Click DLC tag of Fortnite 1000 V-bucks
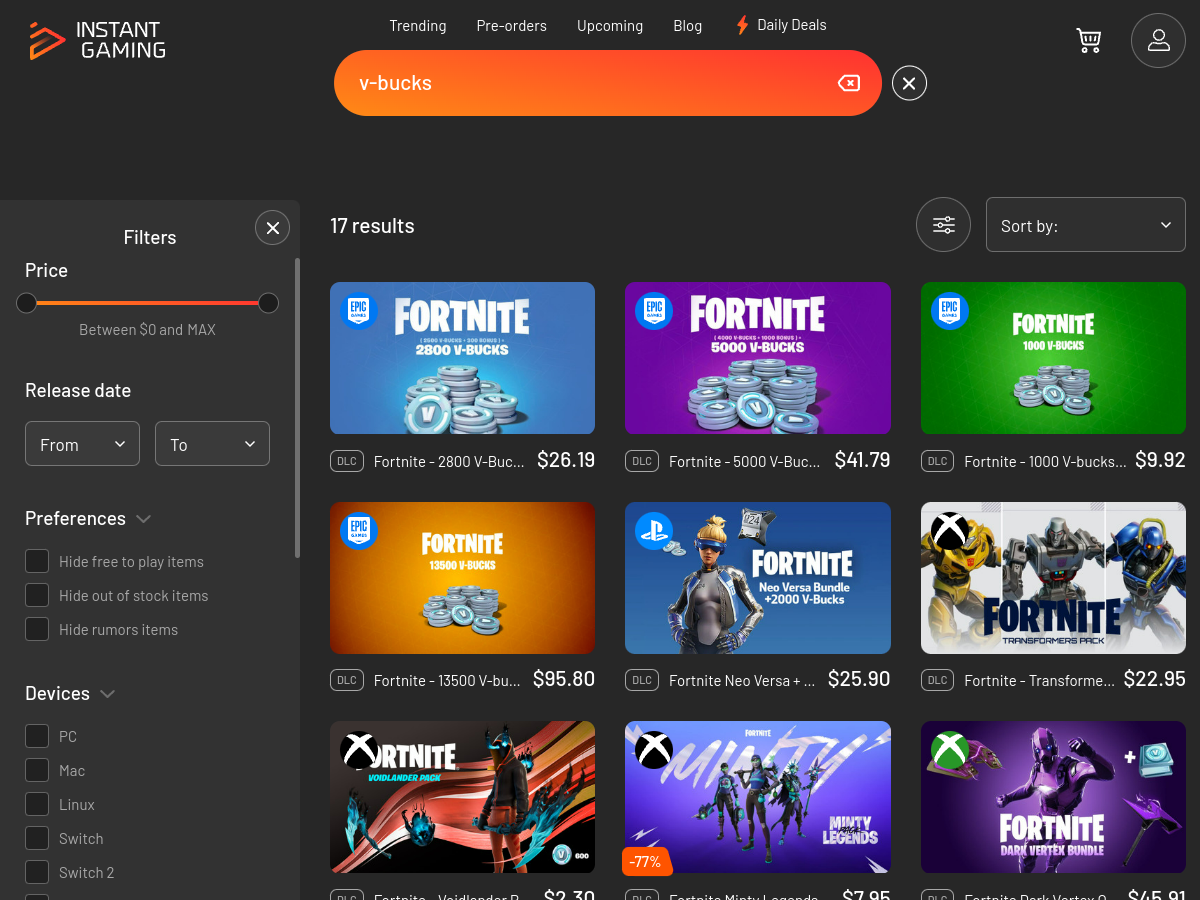1200x900 pixels. click(938, 461)
